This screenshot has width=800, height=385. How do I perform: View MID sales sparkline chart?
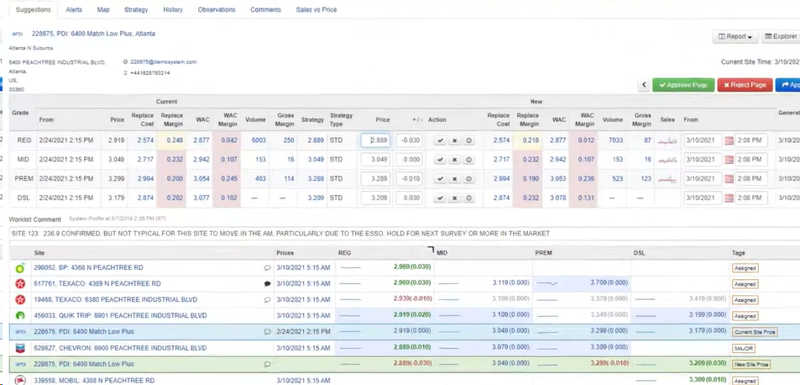668,160
